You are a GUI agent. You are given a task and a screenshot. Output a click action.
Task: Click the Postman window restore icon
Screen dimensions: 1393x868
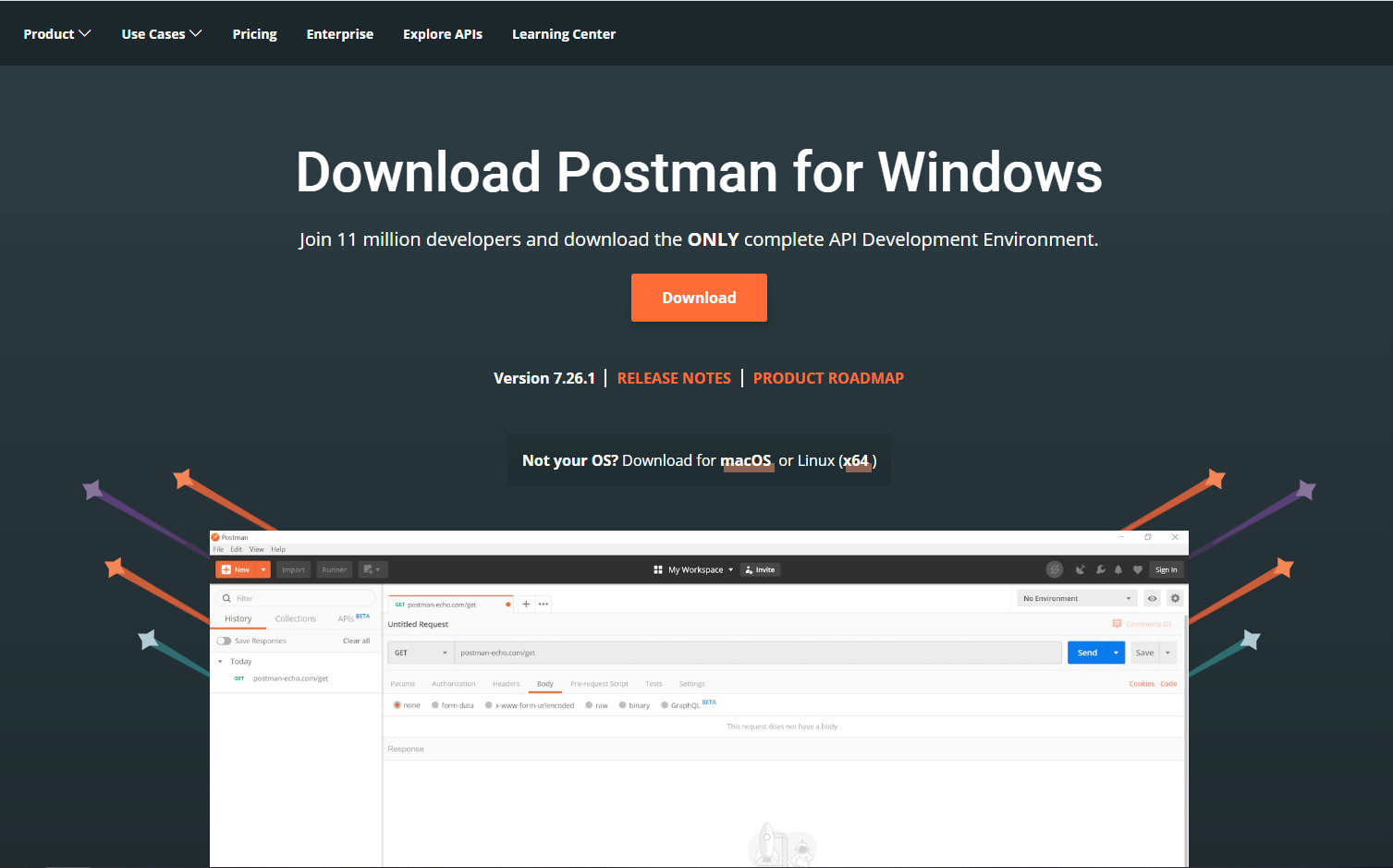tap(1148, 537)
